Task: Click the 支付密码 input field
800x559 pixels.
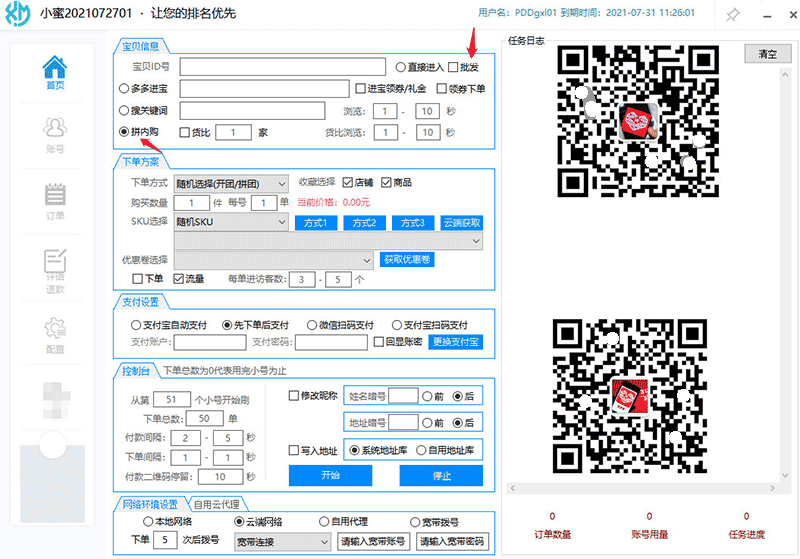Action: (x=331, y=342)
